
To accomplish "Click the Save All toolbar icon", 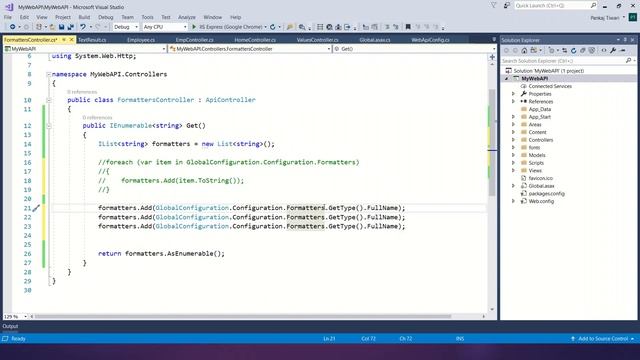I will pyautogui.click(x=71, y=27).
